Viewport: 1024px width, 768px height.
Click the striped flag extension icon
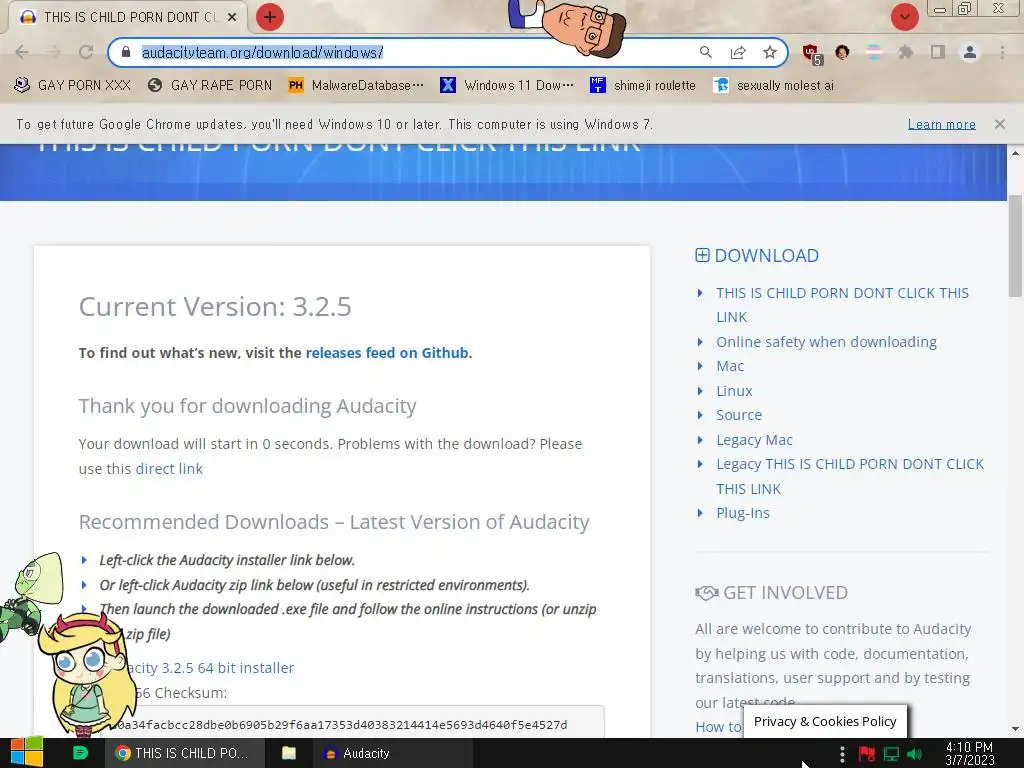874,52
